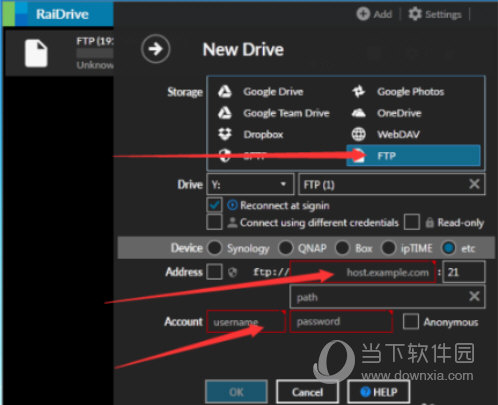Click the OK button

236,392
